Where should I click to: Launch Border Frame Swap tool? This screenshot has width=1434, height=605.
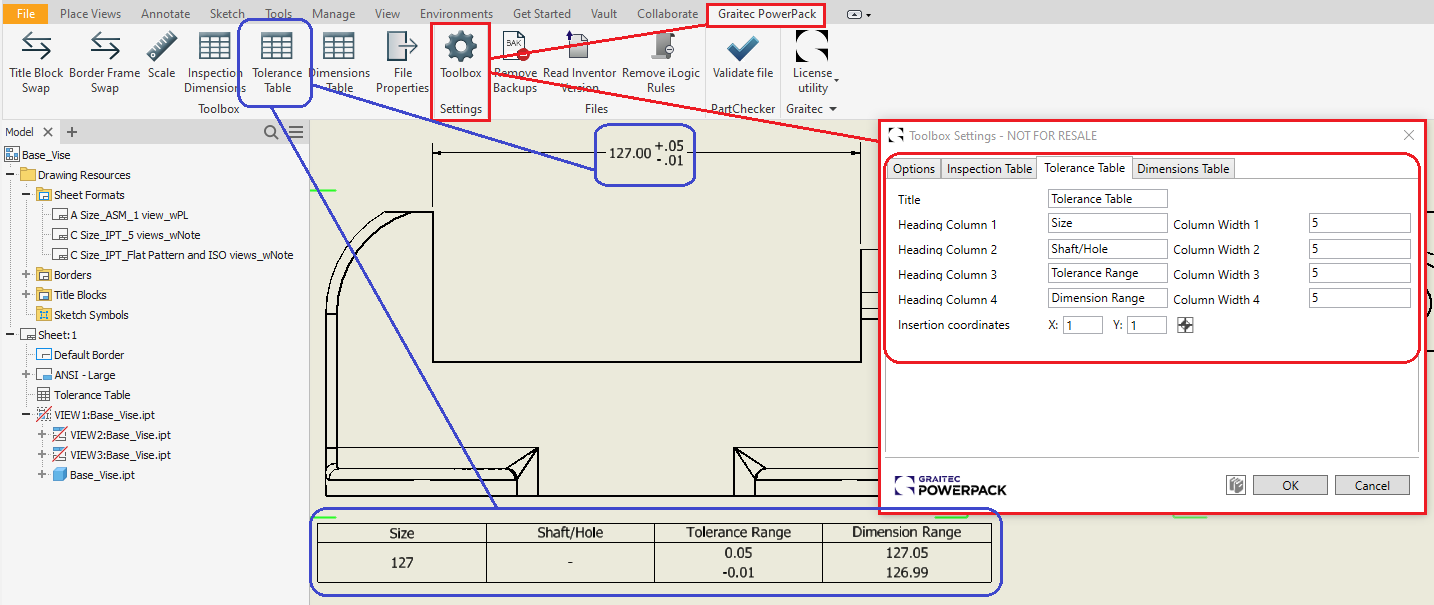point(105,61)
